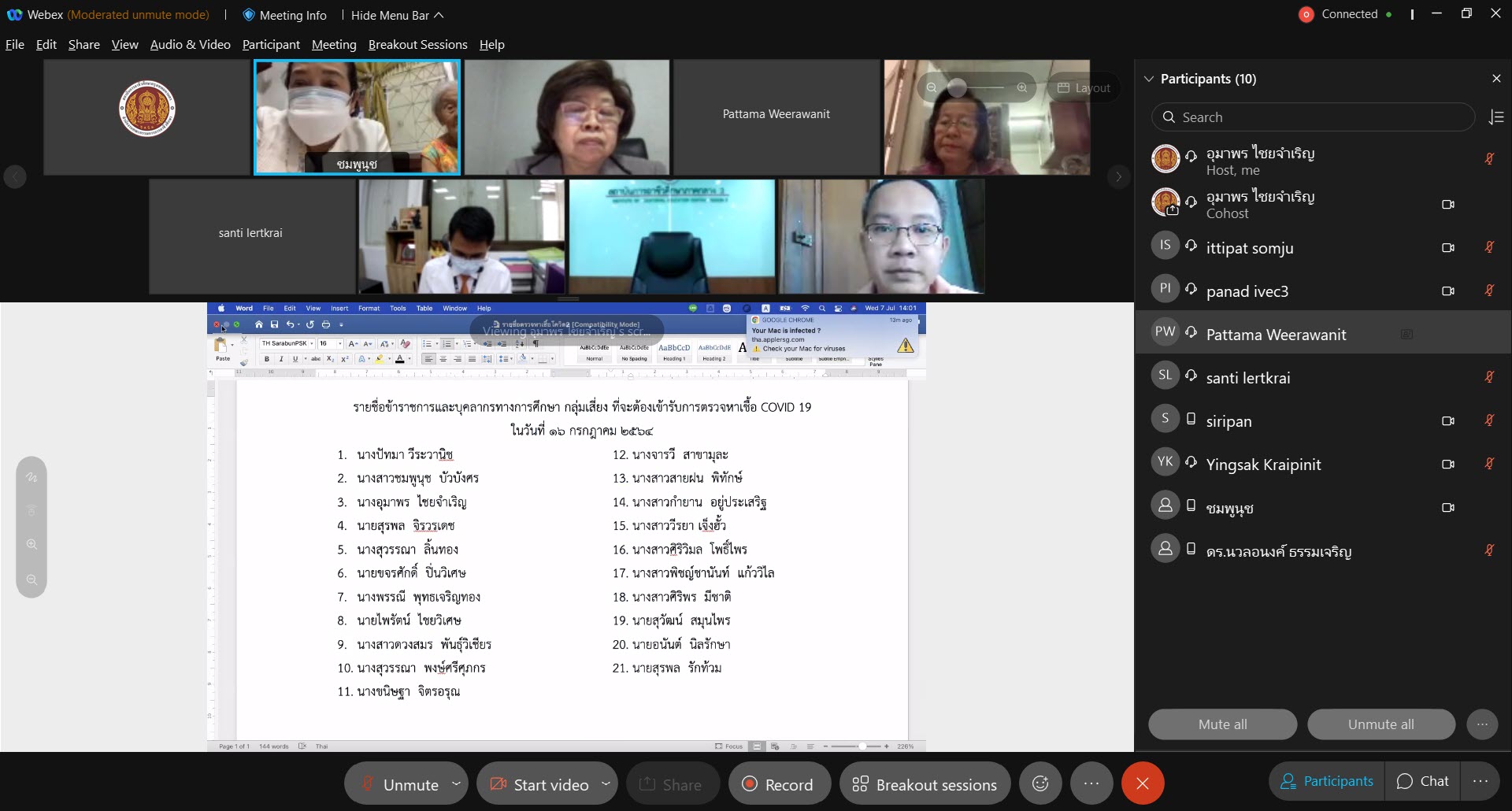Image resolution: width=1512 pixels, height=811 pixels.
Task: Click siripan's video camera icon
Action: point(1447,421)
